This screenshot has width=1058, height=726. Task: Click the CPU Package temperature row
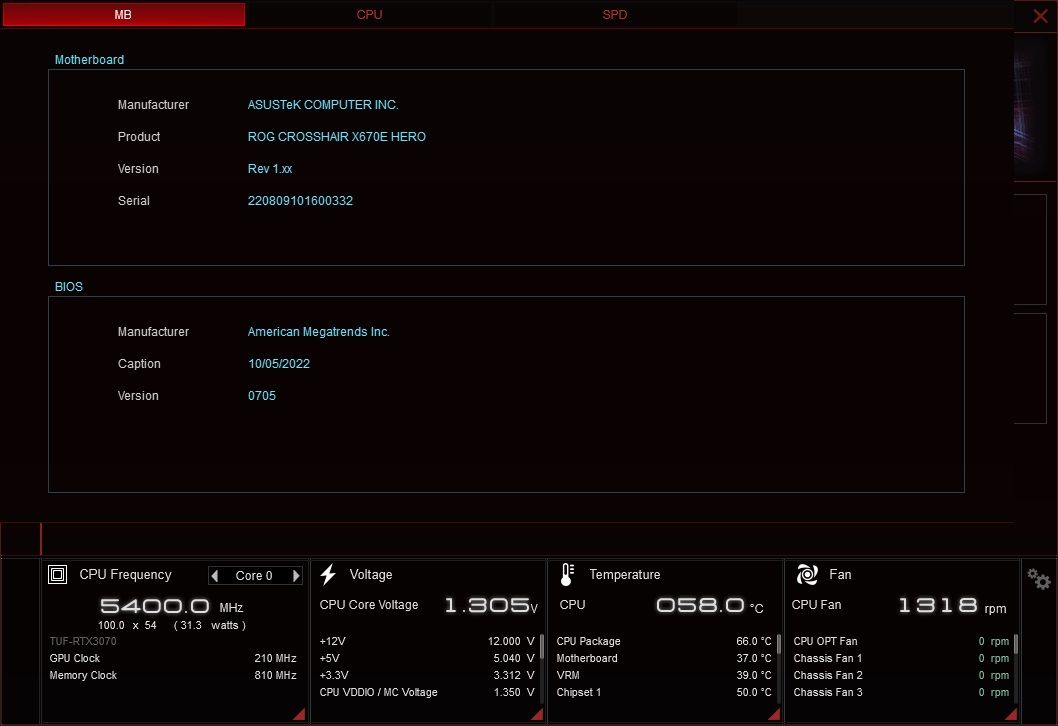664,641
